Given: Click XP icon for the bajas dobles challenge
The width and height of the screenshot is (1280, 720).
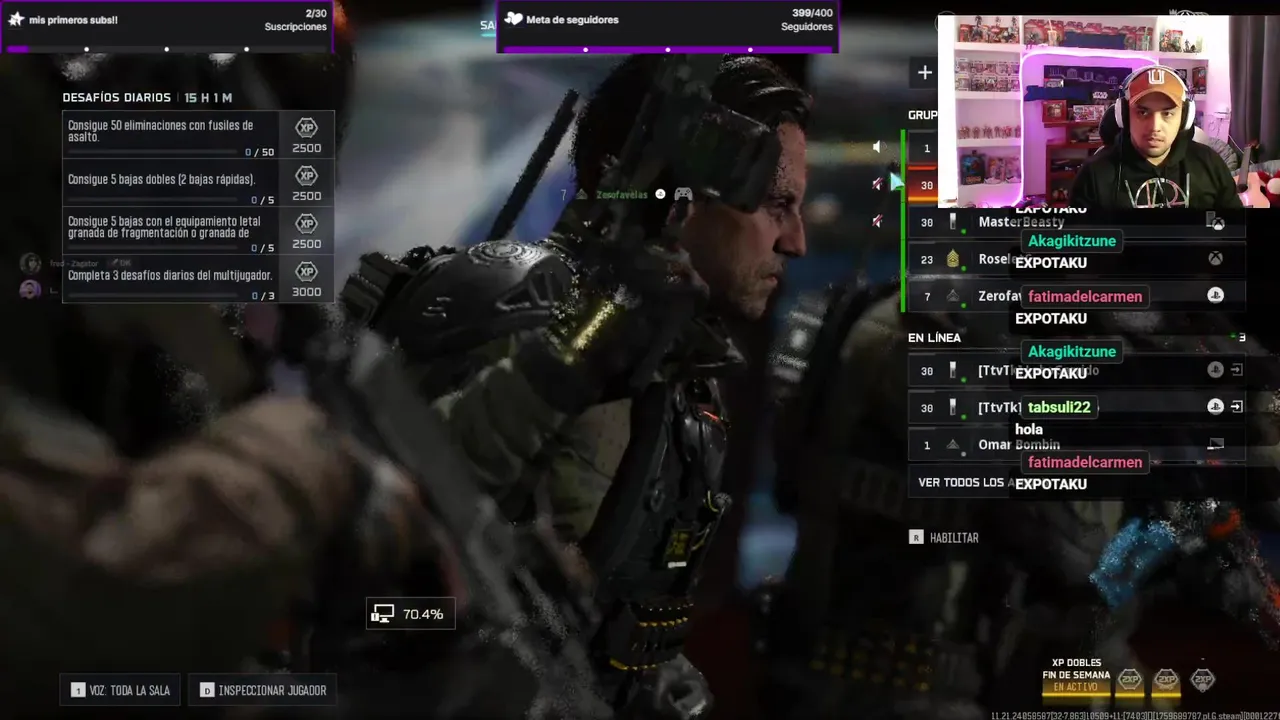Looking at the screenshot, I should [x=306, y=176].
